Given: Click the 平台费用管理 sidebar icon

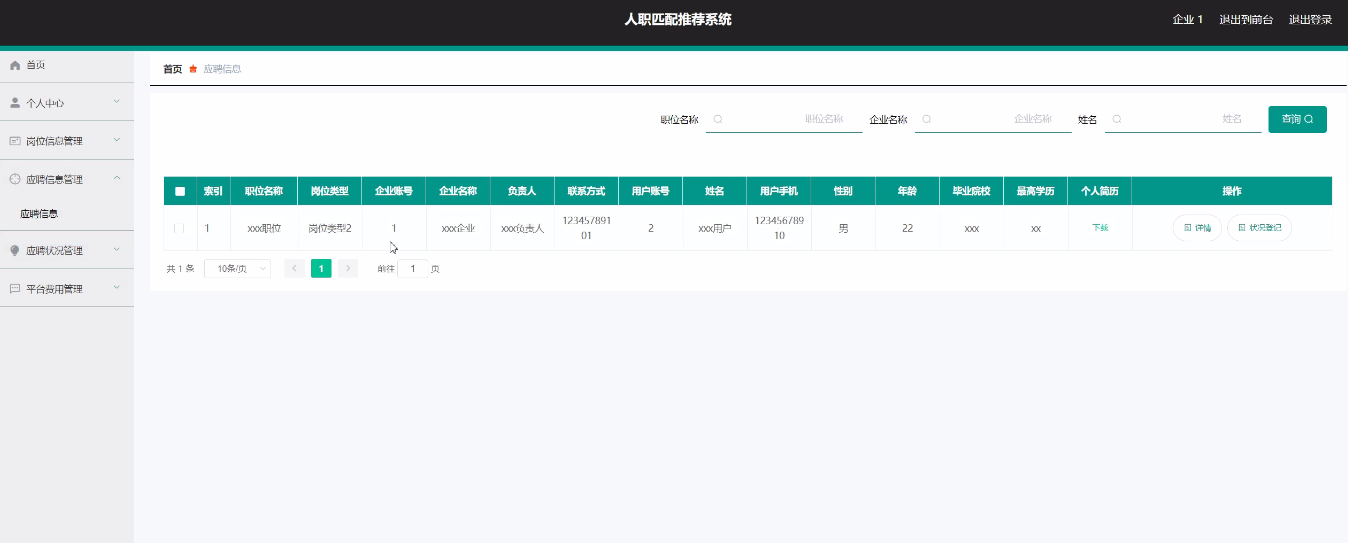Looking at the screenshot, I should 15,289.
